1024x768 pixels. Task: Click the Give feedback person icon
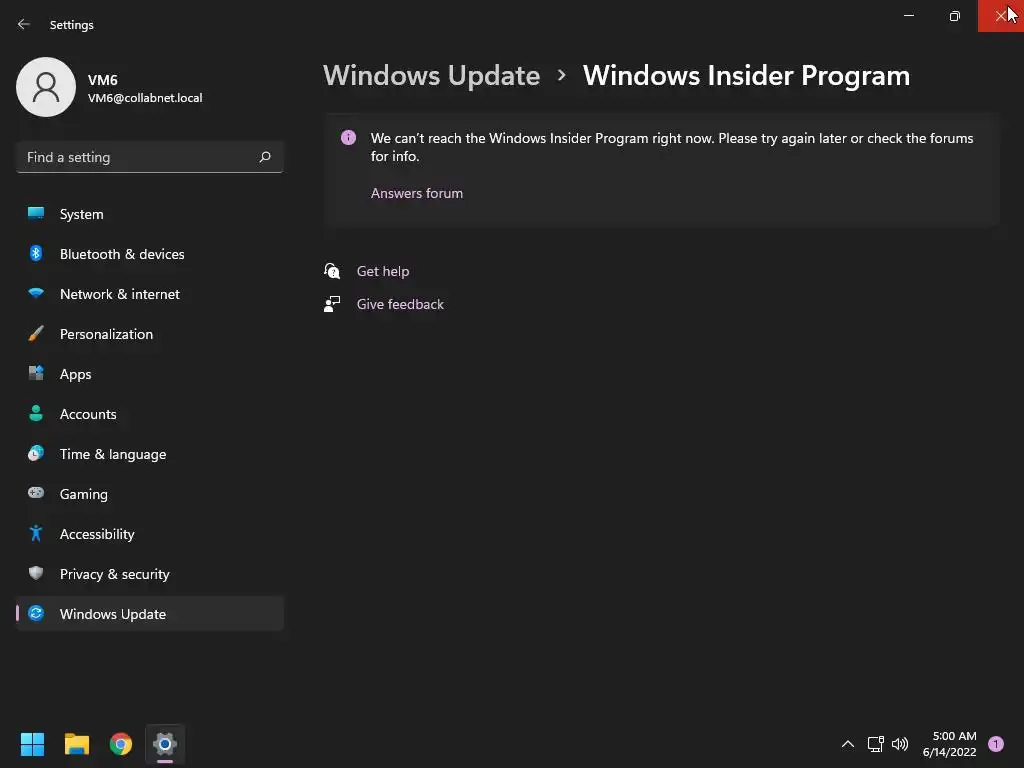tap(332, 304)
